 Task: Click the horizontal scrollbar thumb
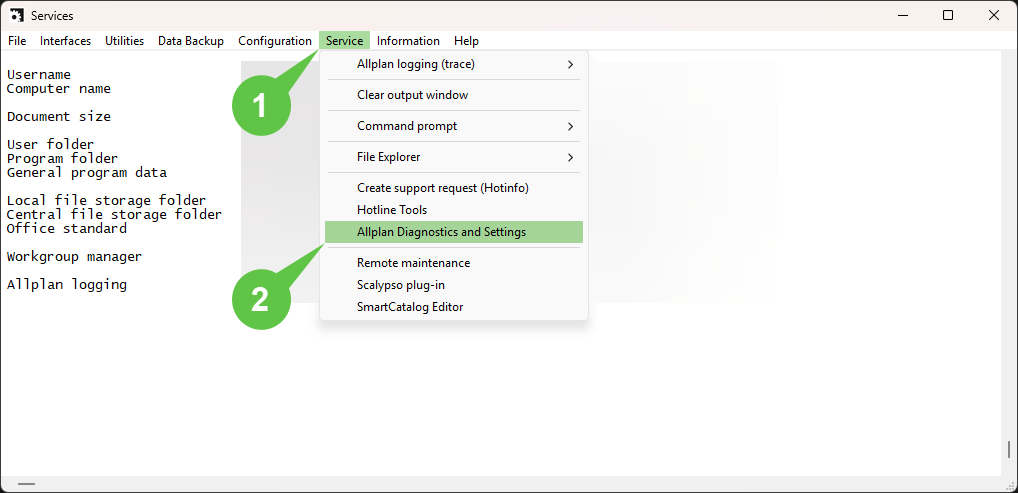coord(27,483)
